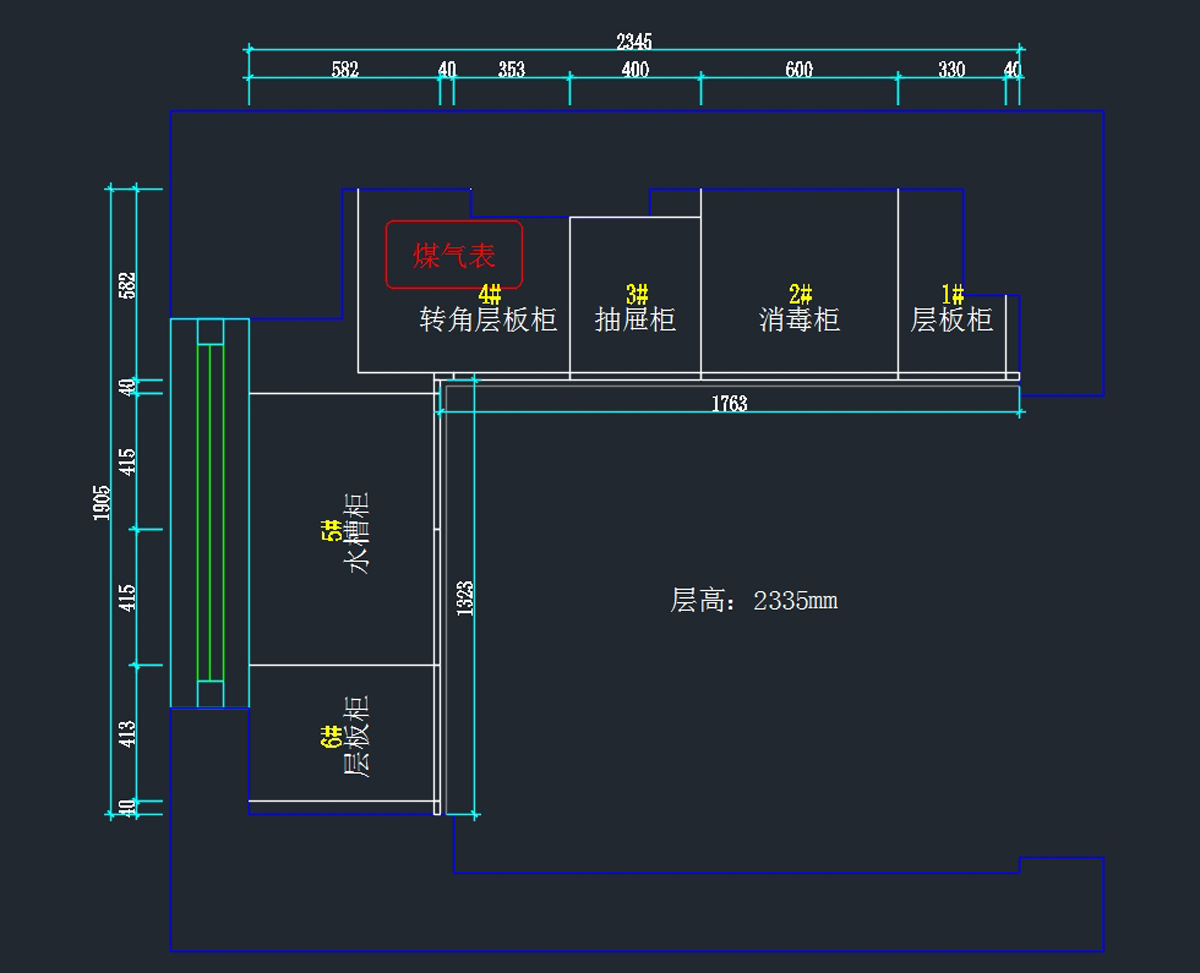Click the 400 dimension above 抽屉柜
Viewport: 1200px width, 973px height.
(x=635, y=70)
